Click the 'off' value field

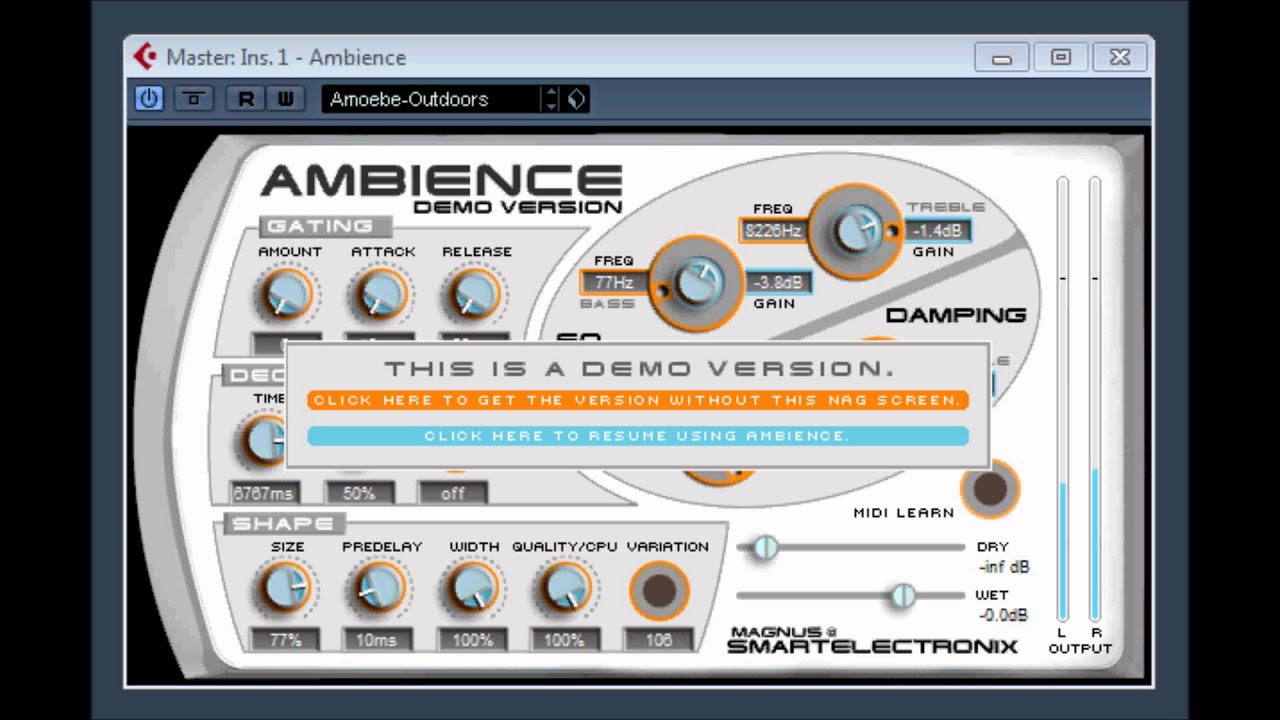pyautogui.click(x=453, y=493)
